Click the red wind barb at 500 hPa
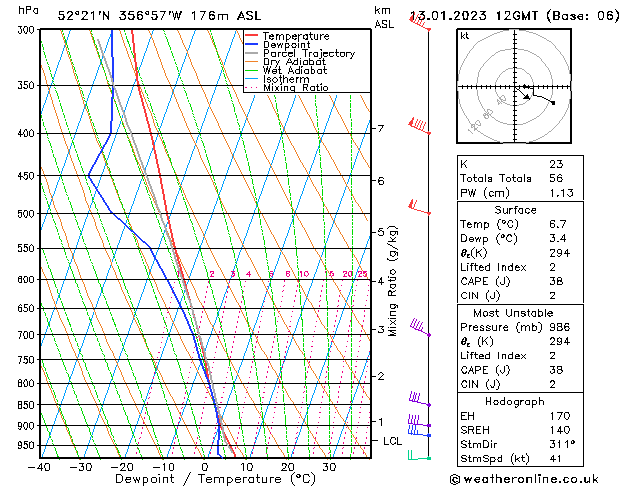This screenshot has height=486, width=629. 419,207
